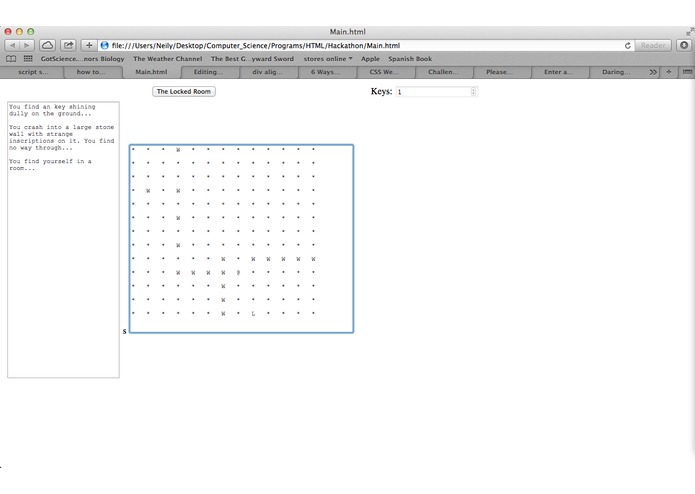The width and height of the screenshot is (695, 494).
Task: Open a new tab with plus icon
Action: 668,72
